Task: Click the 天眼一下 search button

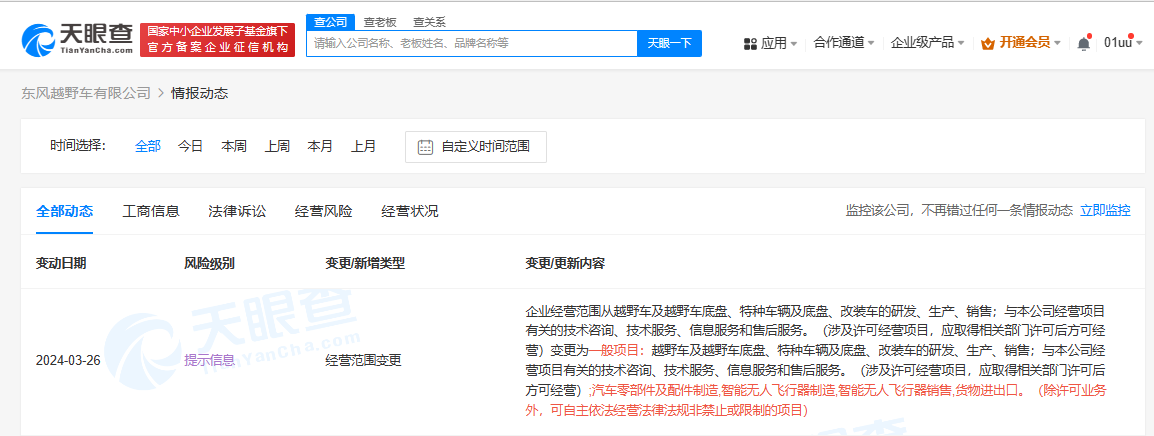Action: 669,43
